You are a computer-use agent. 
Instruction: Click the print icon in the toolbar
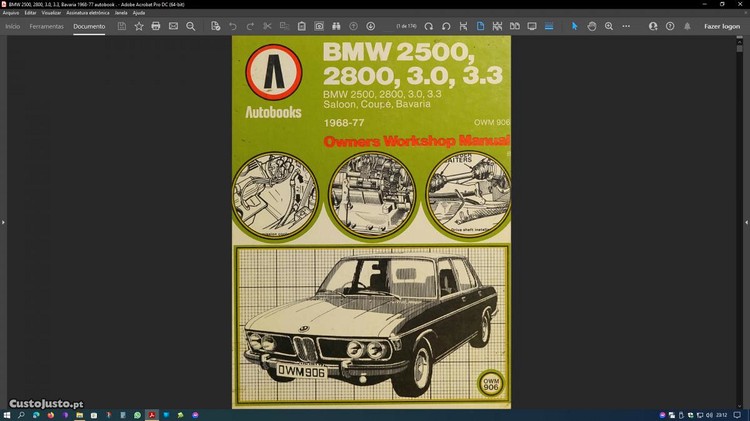pos(156,26)
